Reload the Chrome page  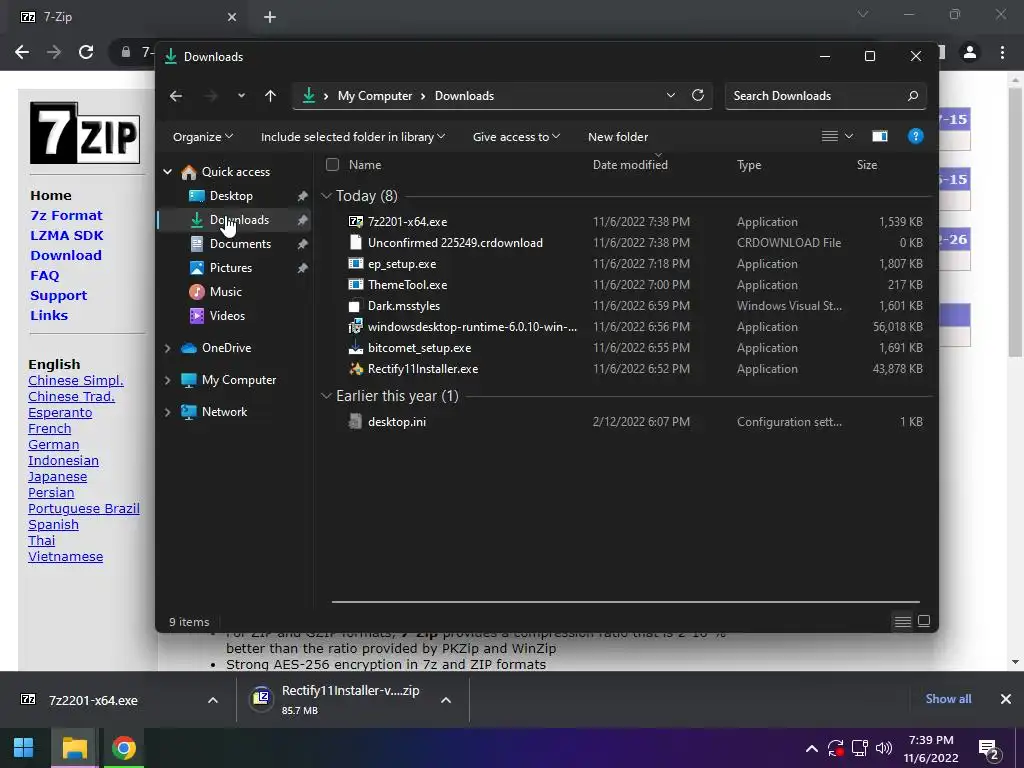click(86, 52)
